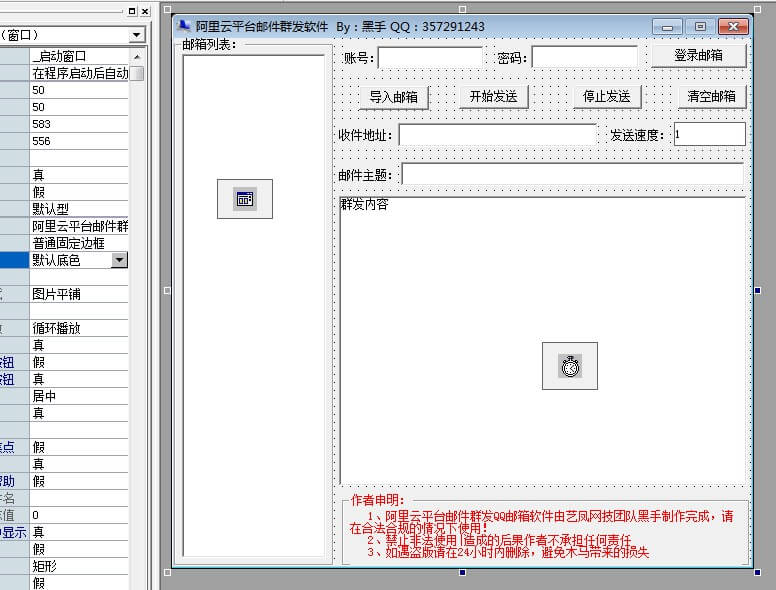Click the 普通固定边框 border property value

tap(79, 243)
